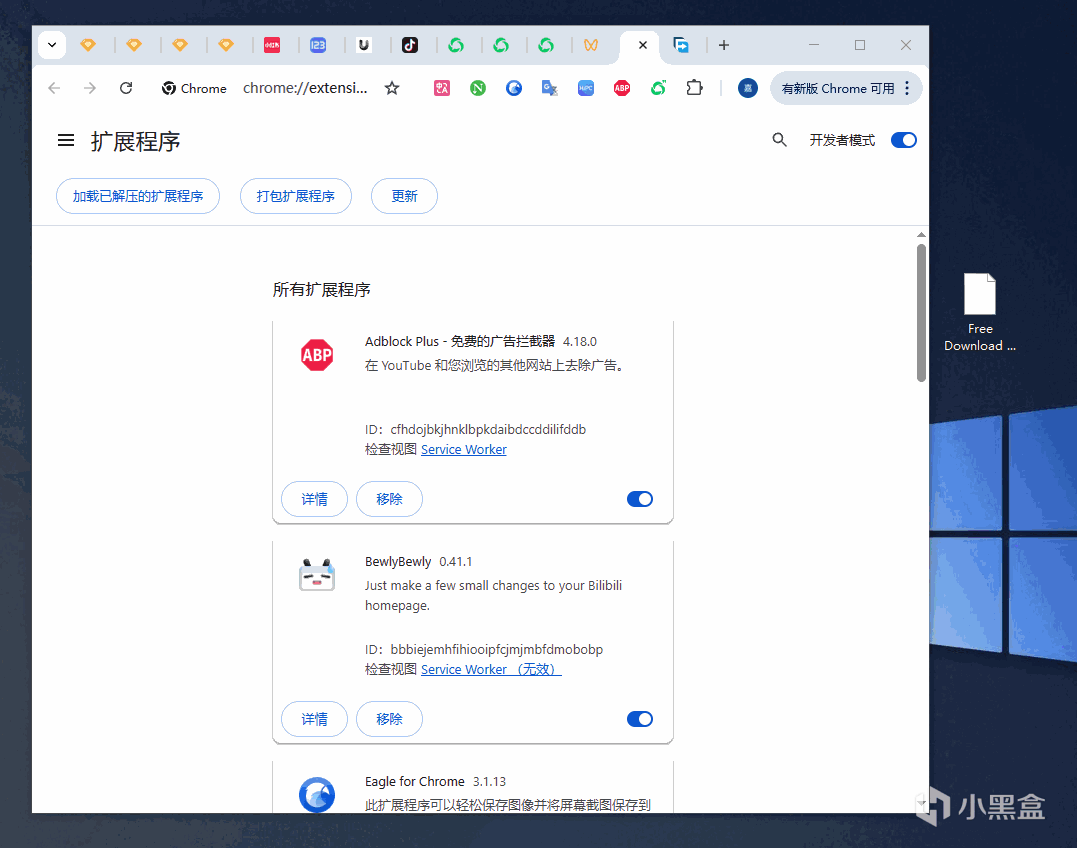The height and width of the screenshot is (848, 1077).
Task: Select the Free Download desktop file
Action: [980, 312]
